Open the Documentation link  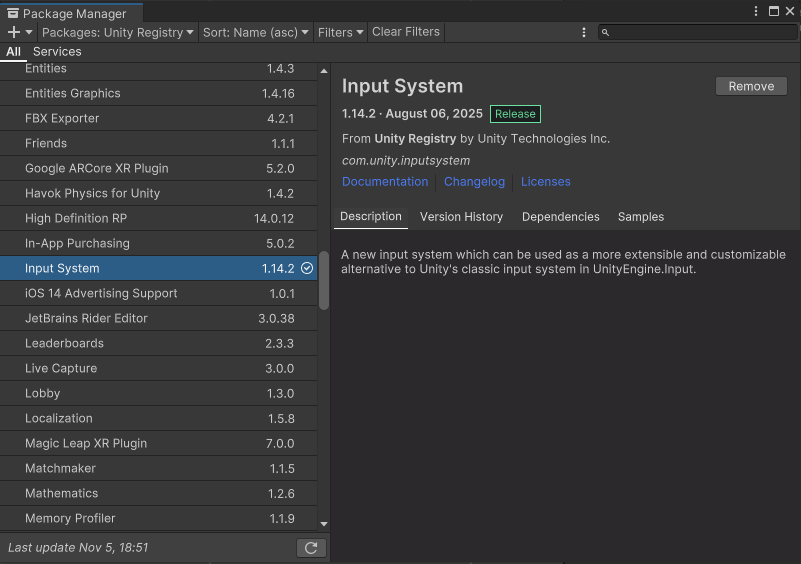[x=385, y=182]
